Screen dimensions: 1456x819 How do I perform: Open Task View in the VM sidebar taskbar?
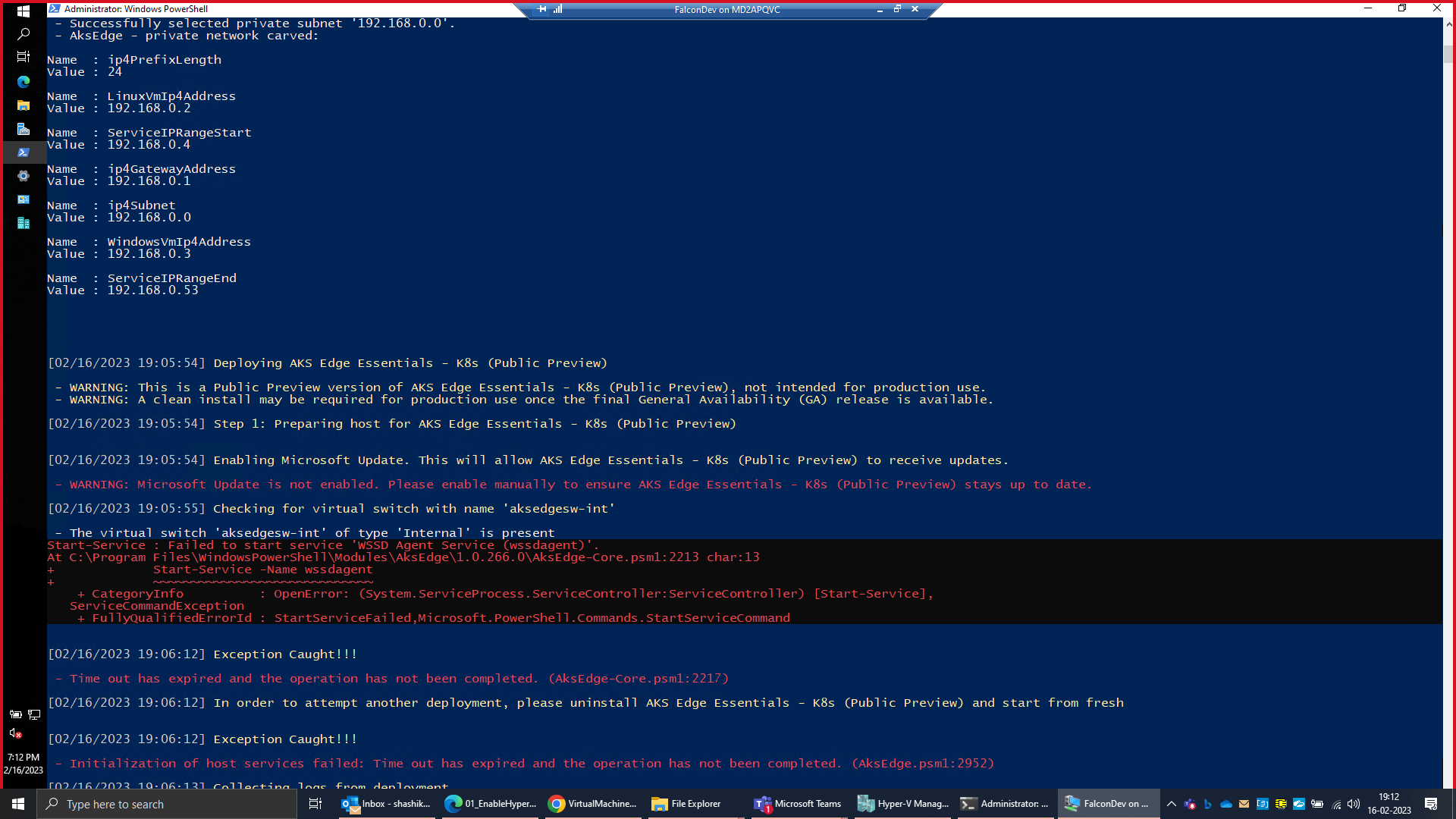tap(24, 57)
